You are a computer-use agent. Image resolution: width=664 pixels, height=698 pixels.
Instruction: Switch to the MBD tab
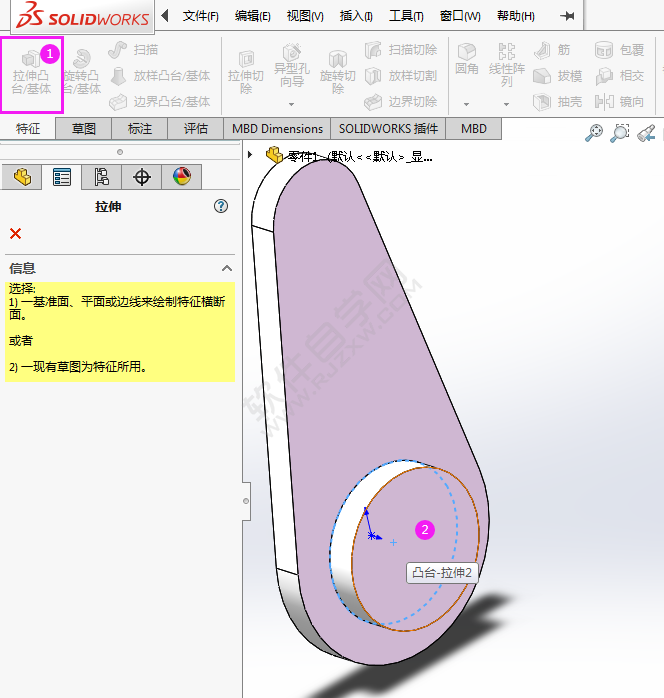pyautogui.click(x=474, y=129)
